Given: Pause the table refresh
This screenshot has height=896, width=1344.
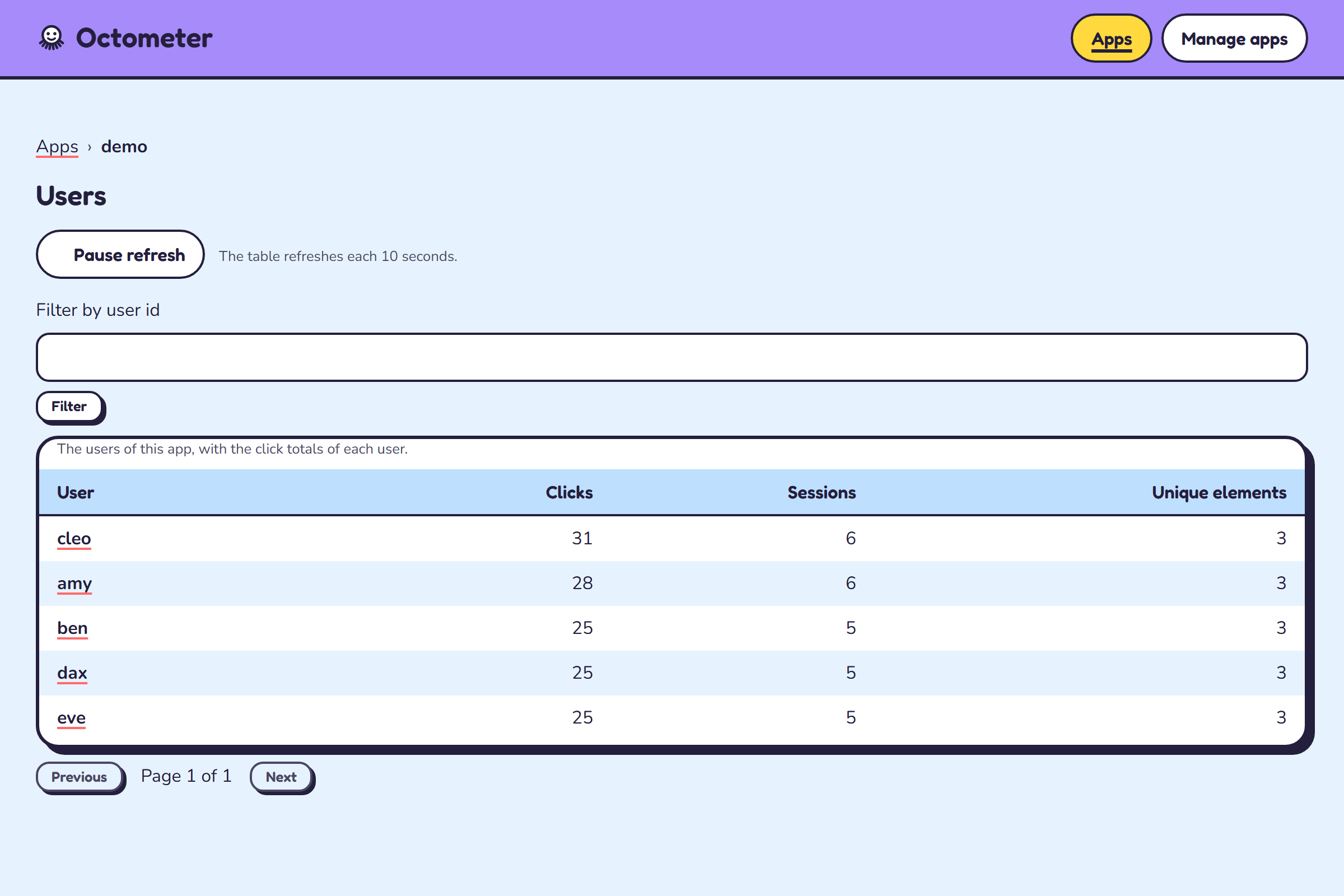Looking at the screenshot, I should (120, 254).
